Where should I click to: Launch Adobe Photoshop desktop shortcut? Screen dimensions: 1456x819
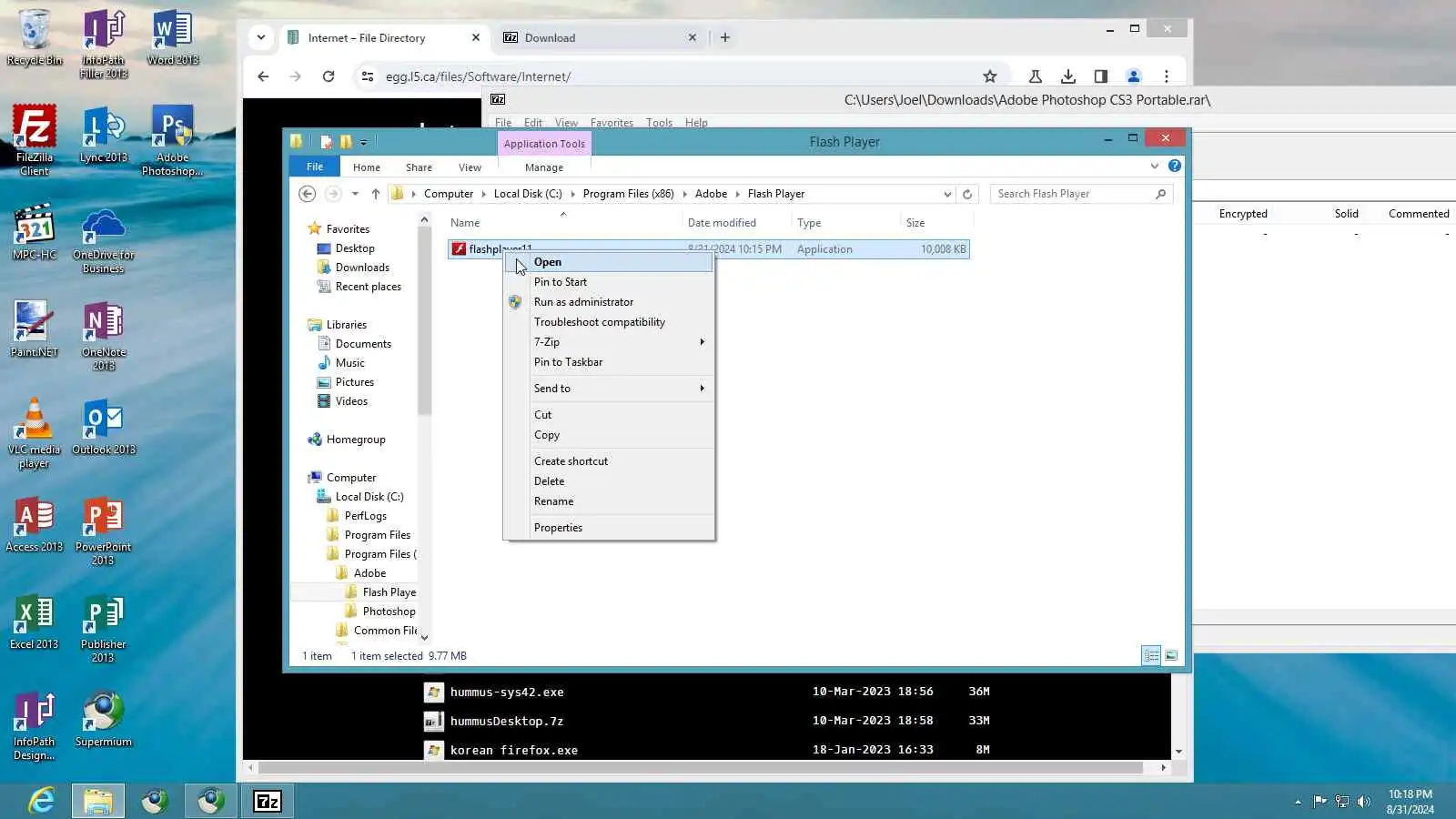[173, 140]
